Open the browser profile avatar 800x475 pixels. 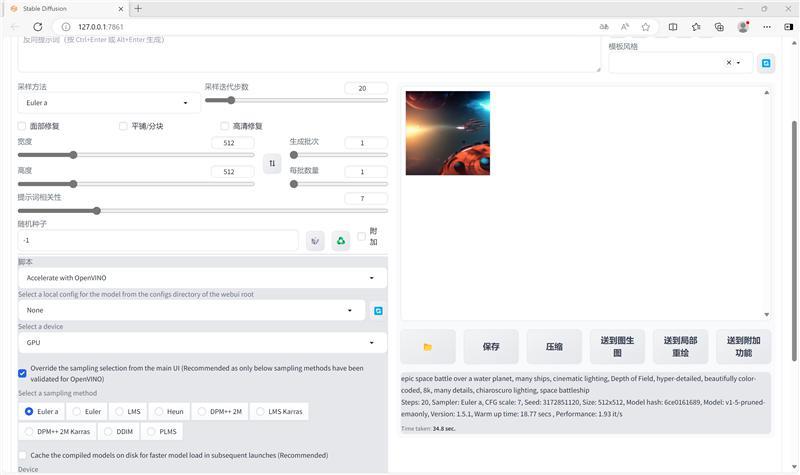click(743, 27)
